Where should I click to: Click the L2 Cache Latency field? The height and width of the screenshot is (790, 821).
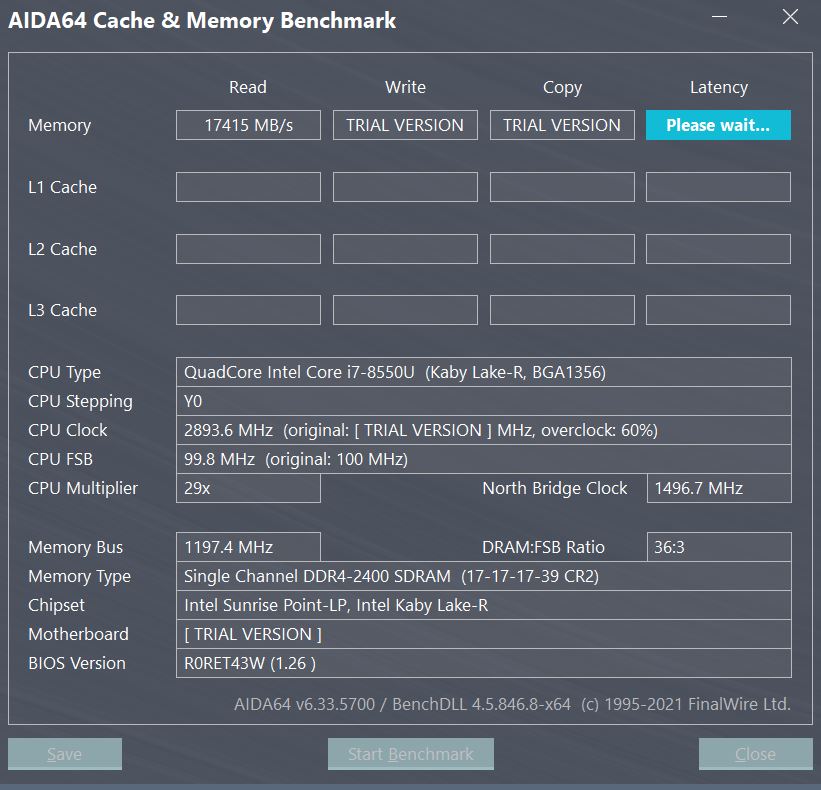[718, 249]
